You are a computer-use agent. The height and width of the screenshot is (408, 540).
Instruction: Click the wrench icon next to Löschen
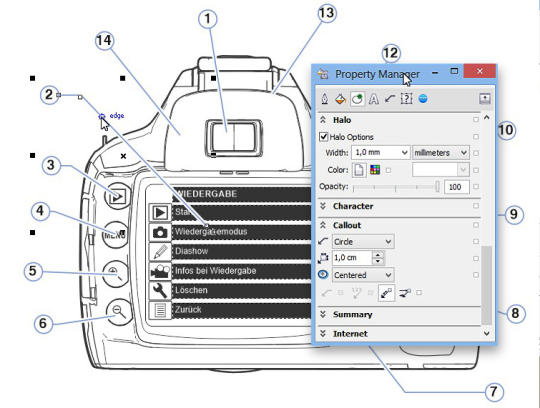(x=160, y=290)
